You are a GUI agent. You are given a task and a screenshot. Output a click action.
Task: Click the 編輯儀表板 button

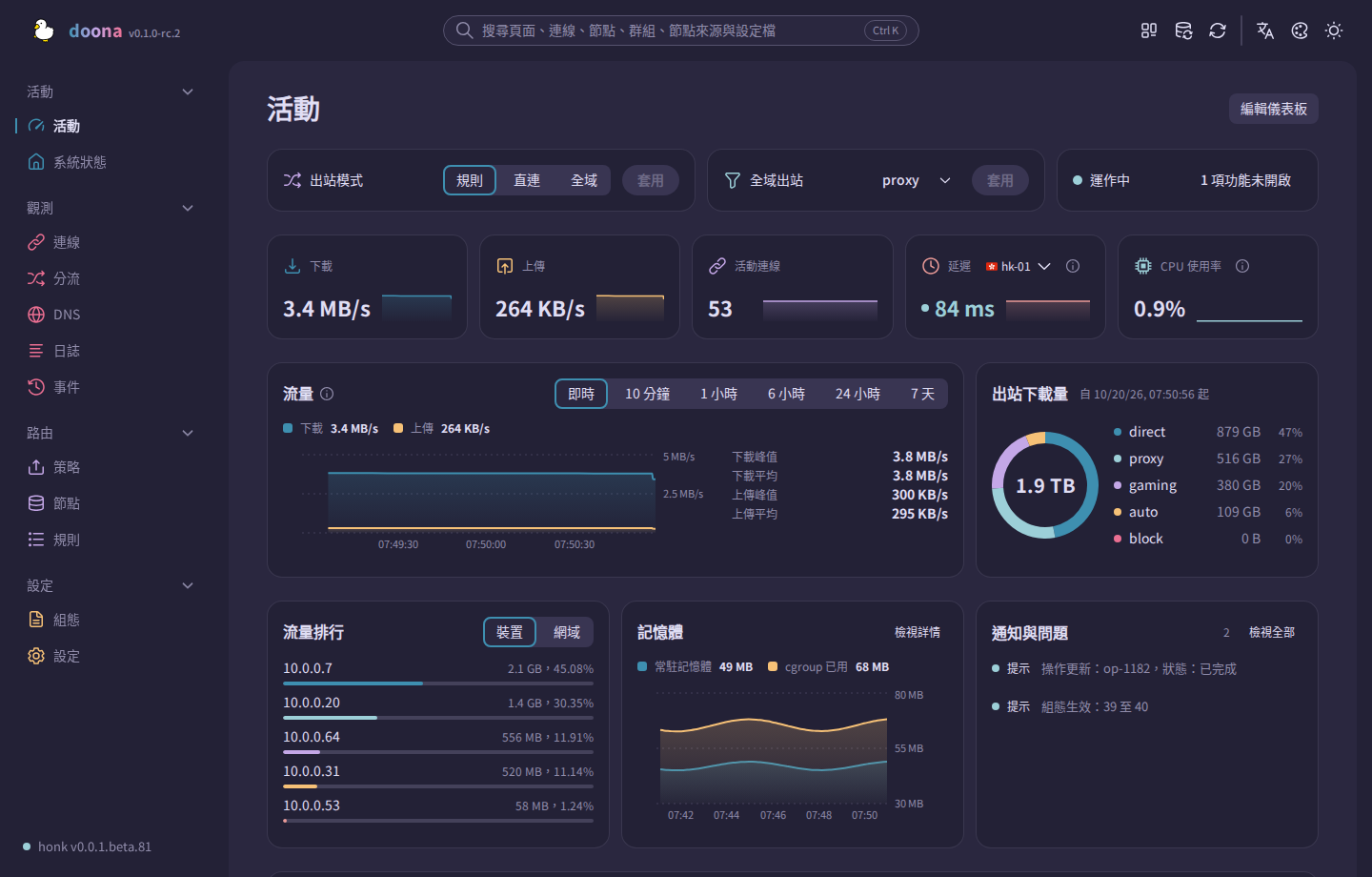pyautogui.click(x=1274, y=109)
